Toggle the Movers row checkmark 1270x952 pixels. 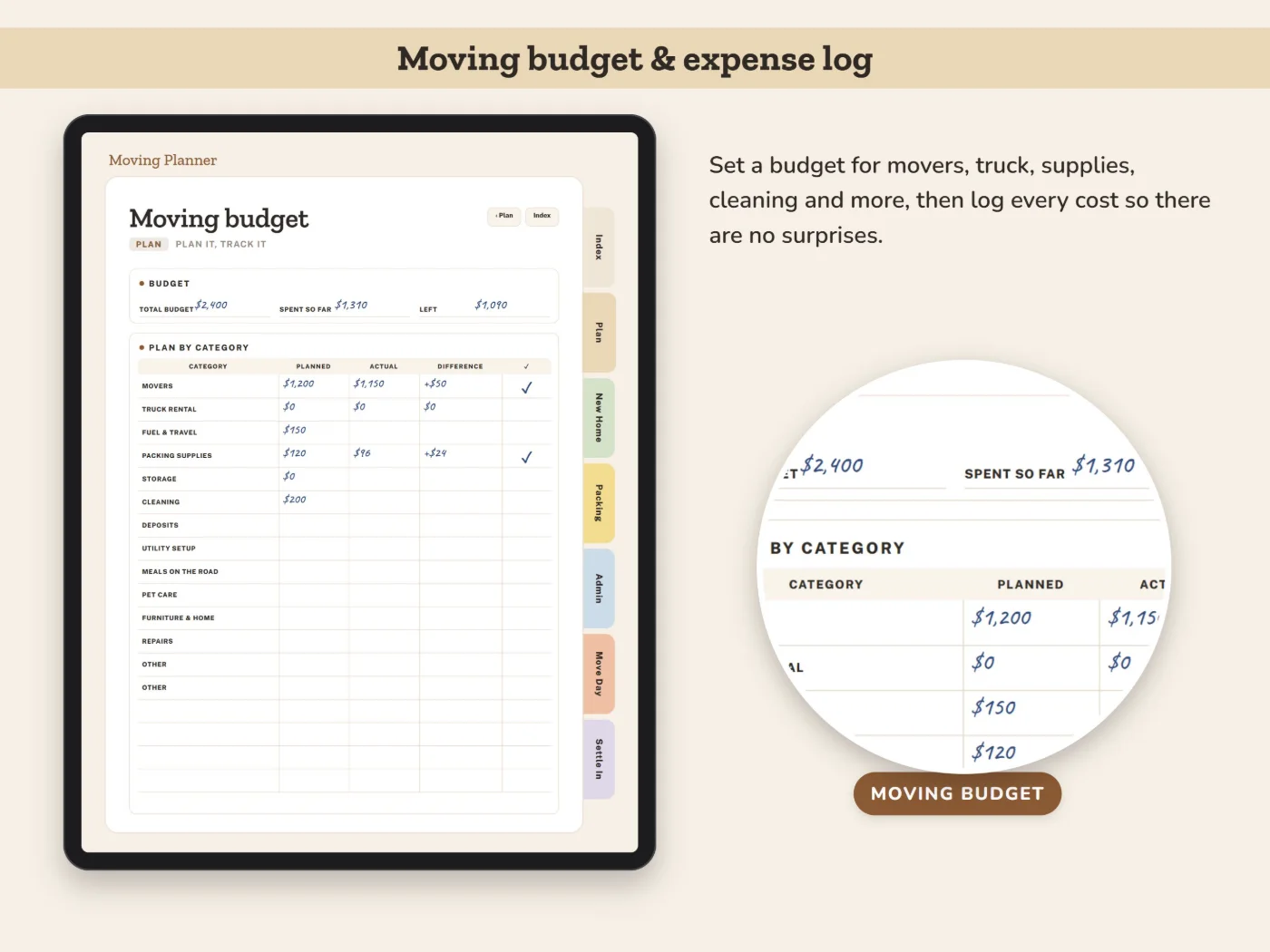pos(526,386)
